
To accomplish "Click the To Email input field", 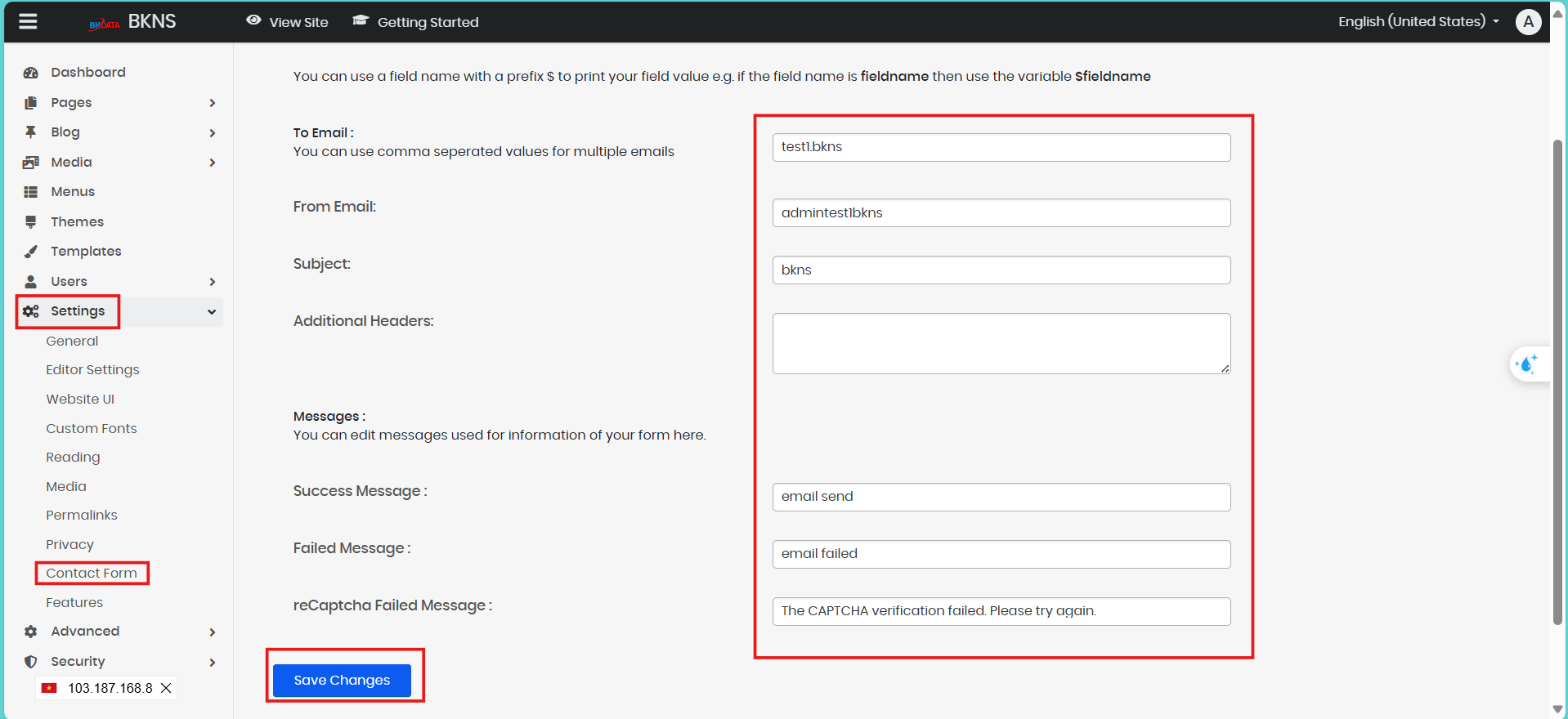I will point(1001,147).
